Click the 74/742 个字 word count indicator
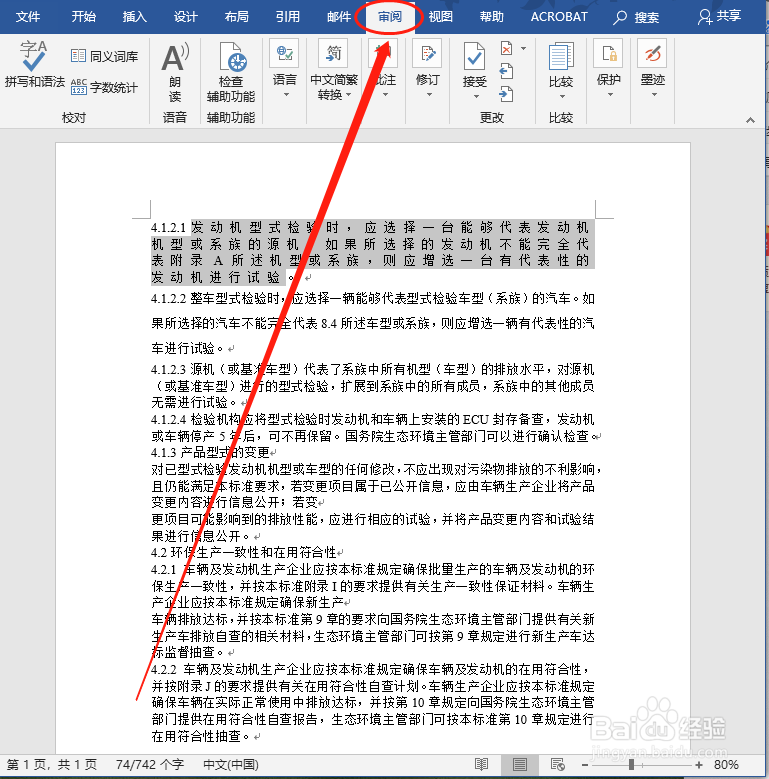The image size is (769, 779). 150,765
